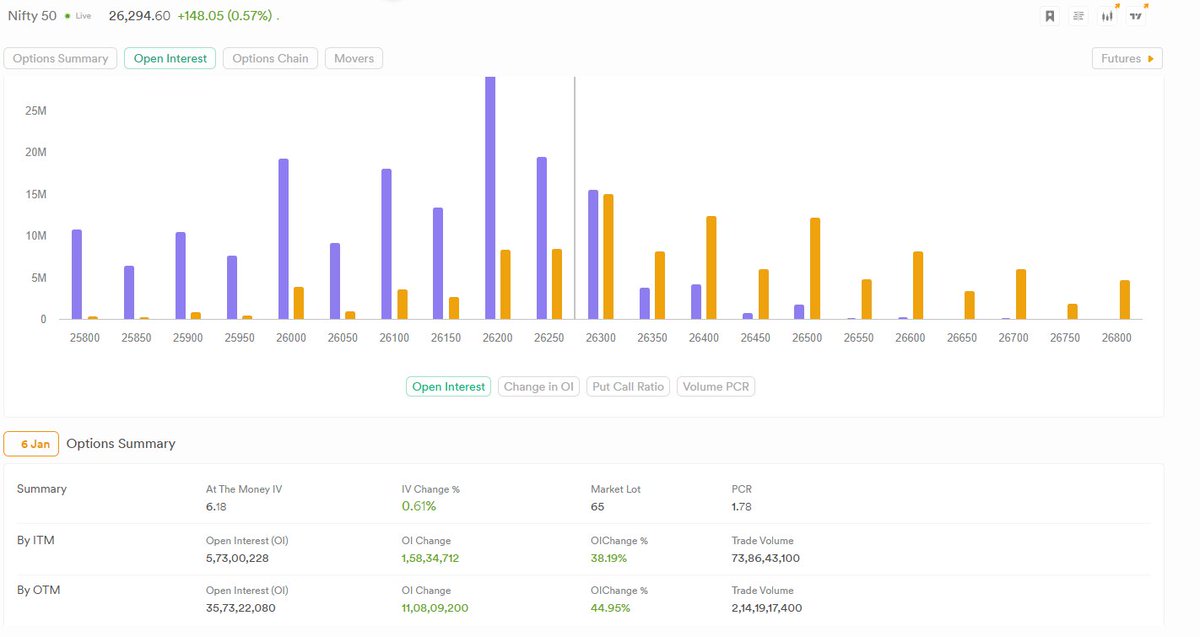Switch to Options Chain tab
Image resolution: width=1200 pixels, height=637 pixels.
pyautogui.click(x=270, y=59)
